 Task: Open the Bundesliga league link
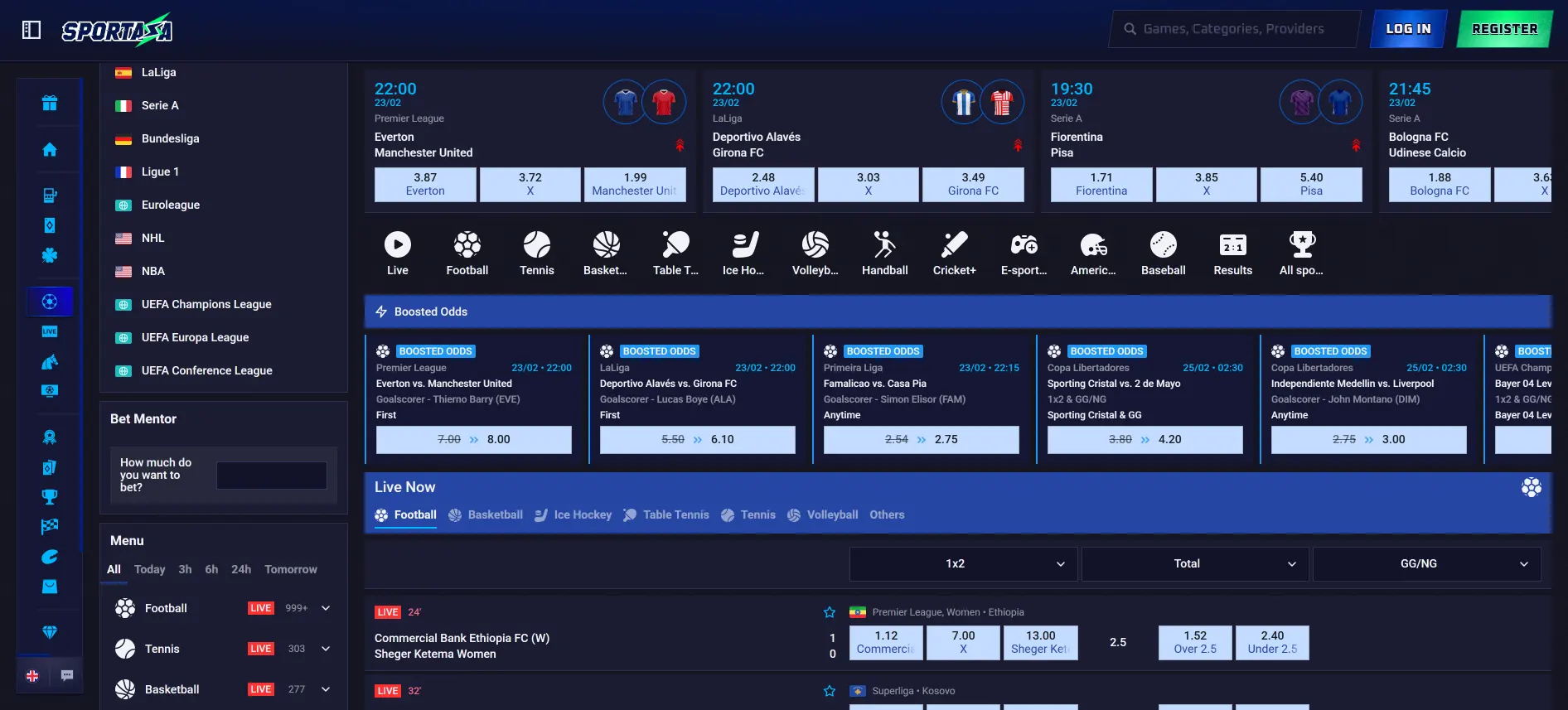click(x=170, y=139)
